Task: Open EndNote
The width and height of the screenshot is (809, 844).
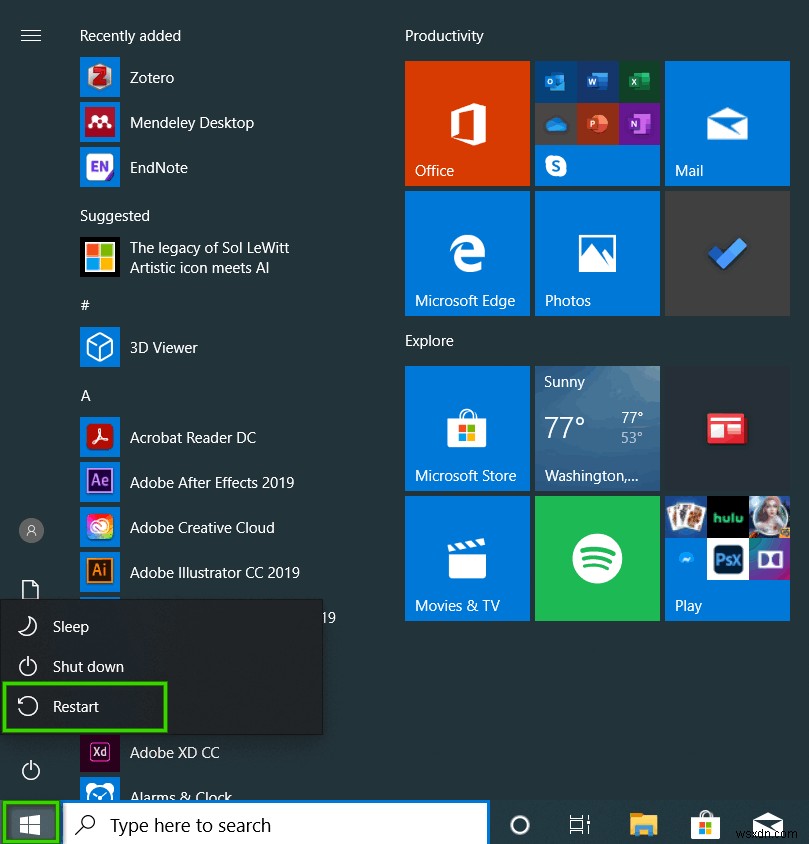Action: pos(158,167)
